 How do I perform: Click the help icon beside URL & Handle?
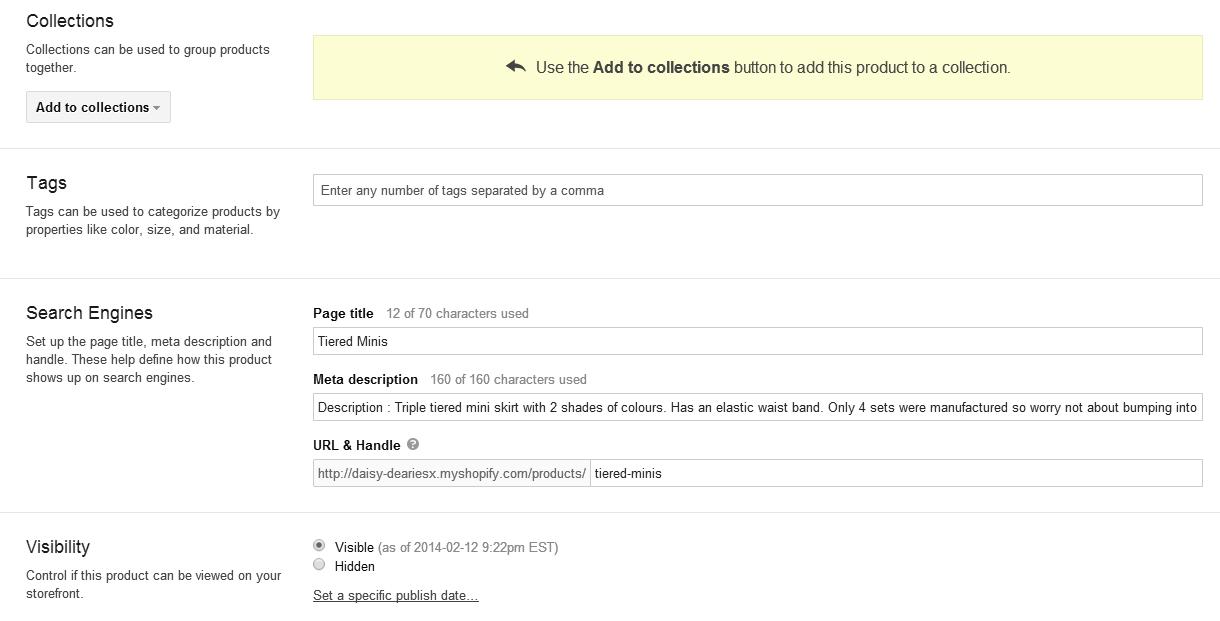(413, 445)
